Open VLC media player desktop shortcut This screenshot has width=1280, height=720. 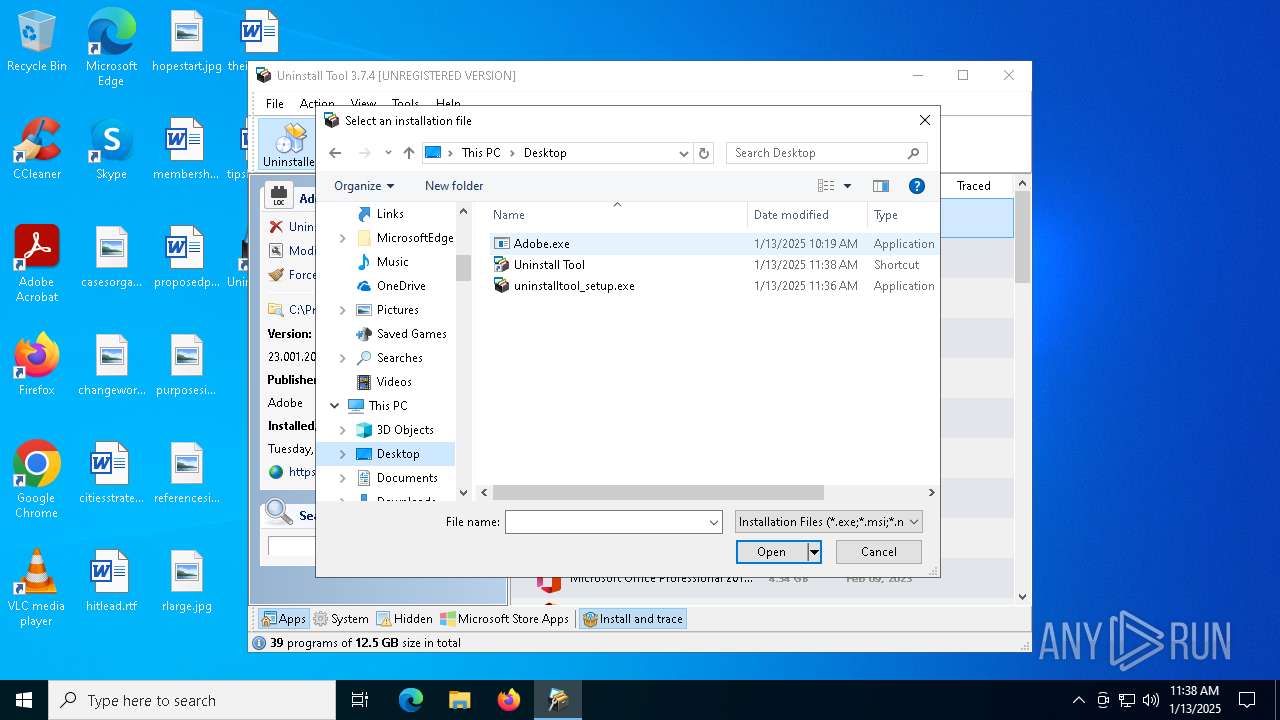[37, 588]
